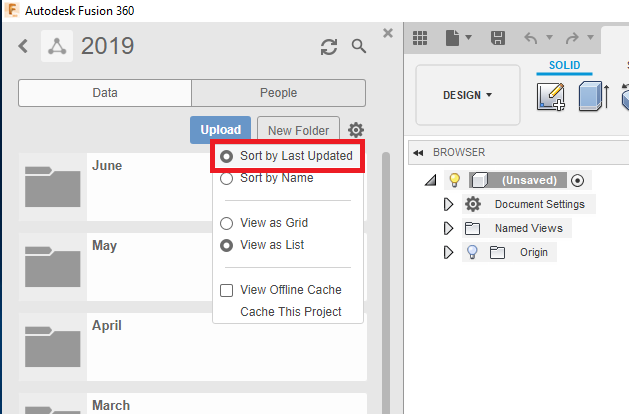Screen dimensions: 629x414
Task: Switch to the People tab
Action: (278, 93)
